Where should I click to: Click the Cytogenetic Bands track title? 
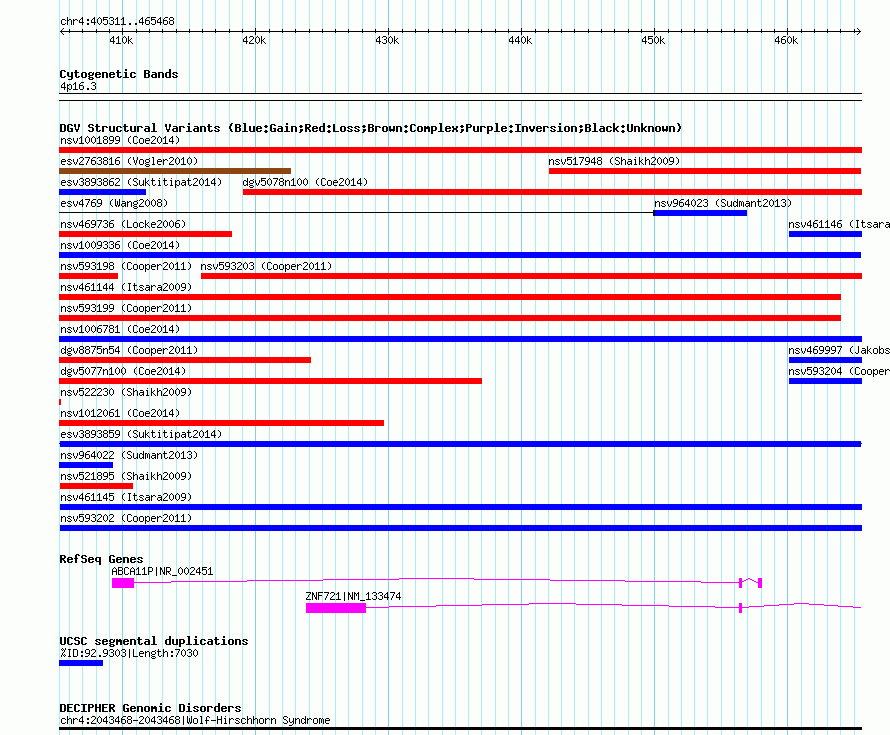119,74
